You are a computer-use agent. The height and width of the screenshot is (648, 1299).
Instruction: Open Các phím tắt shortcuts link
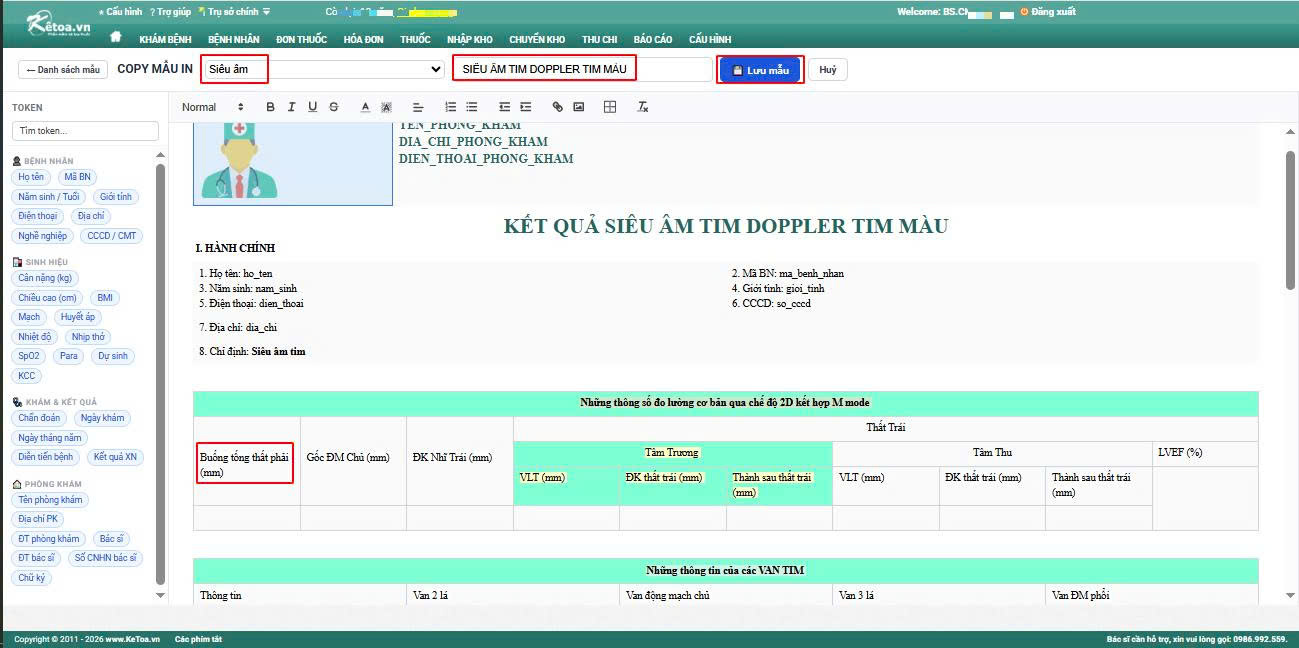point(198,638)
